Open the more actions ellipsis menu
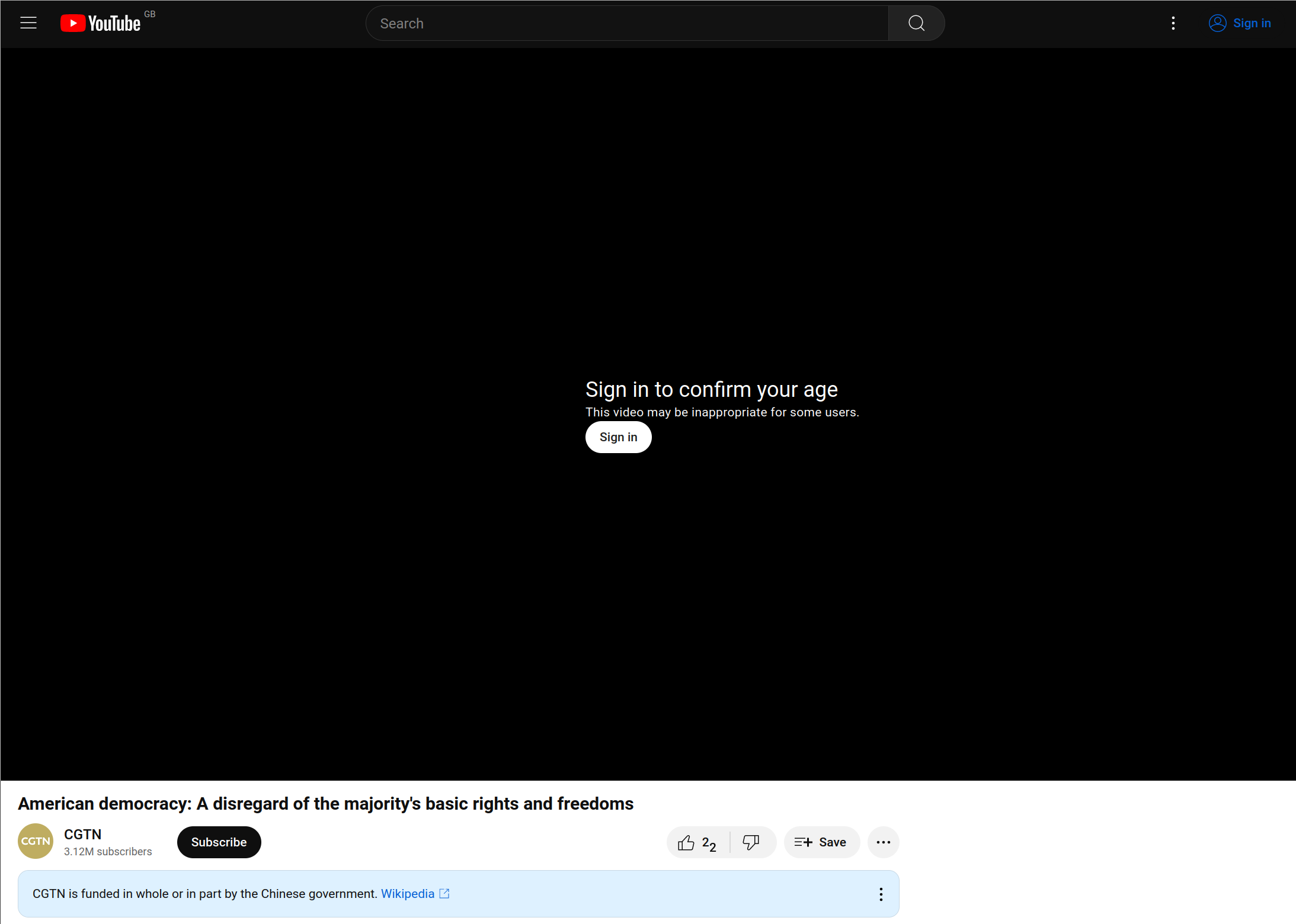The image size is (1296, 924). 883,842
